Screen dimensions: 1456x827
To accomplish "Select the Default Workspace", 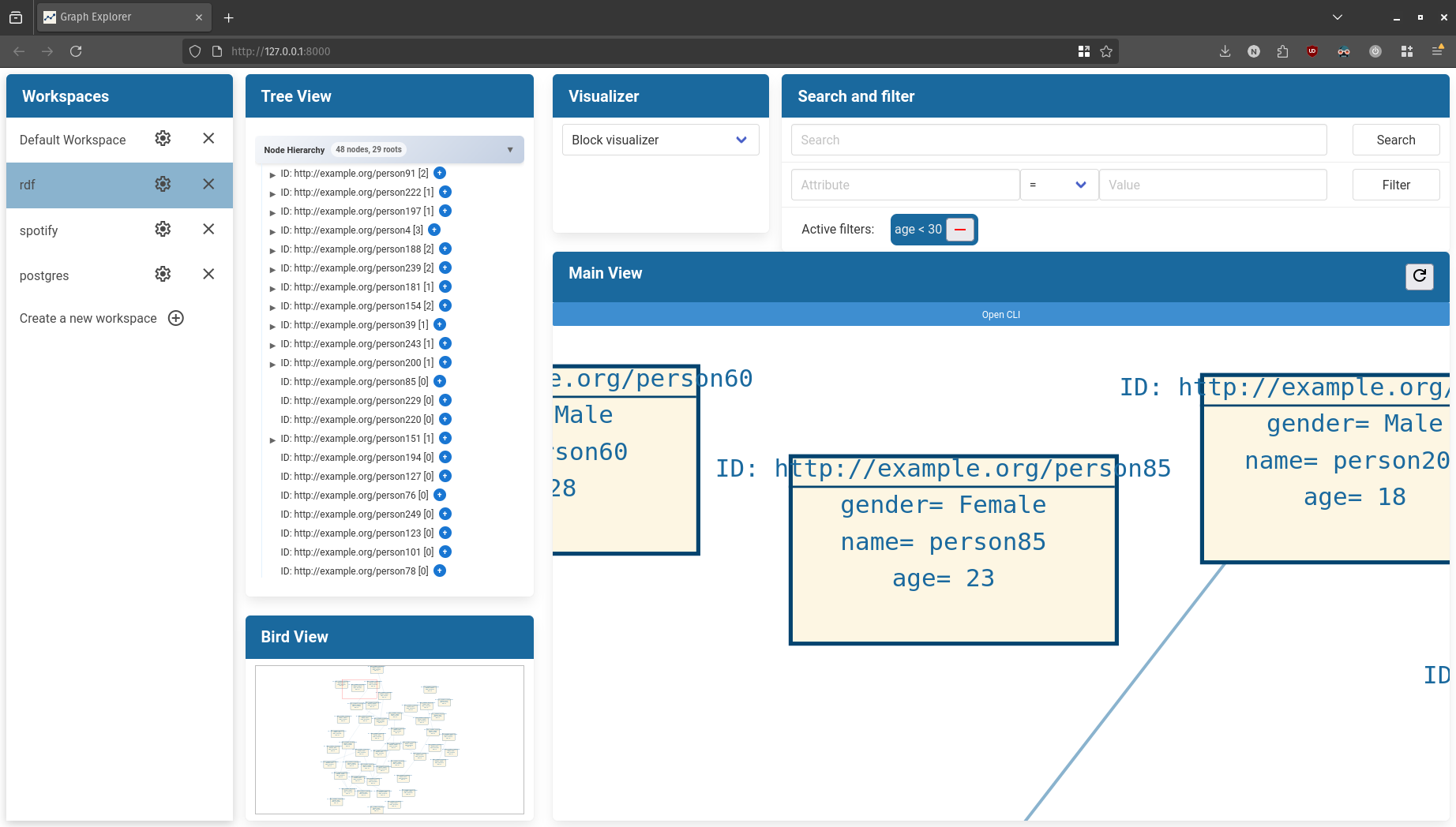I will 73,140.
